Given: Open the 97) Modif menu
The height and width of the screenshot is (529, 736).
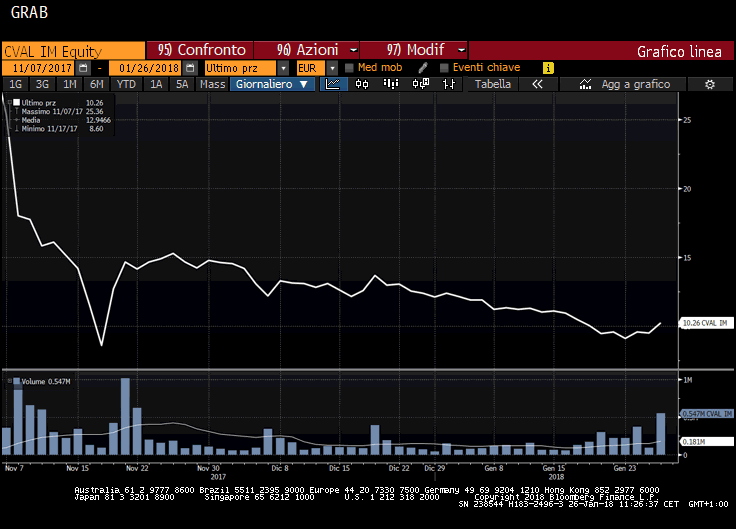Looking at the screenshot, I should pyautogui.click(x=415, y=50).
